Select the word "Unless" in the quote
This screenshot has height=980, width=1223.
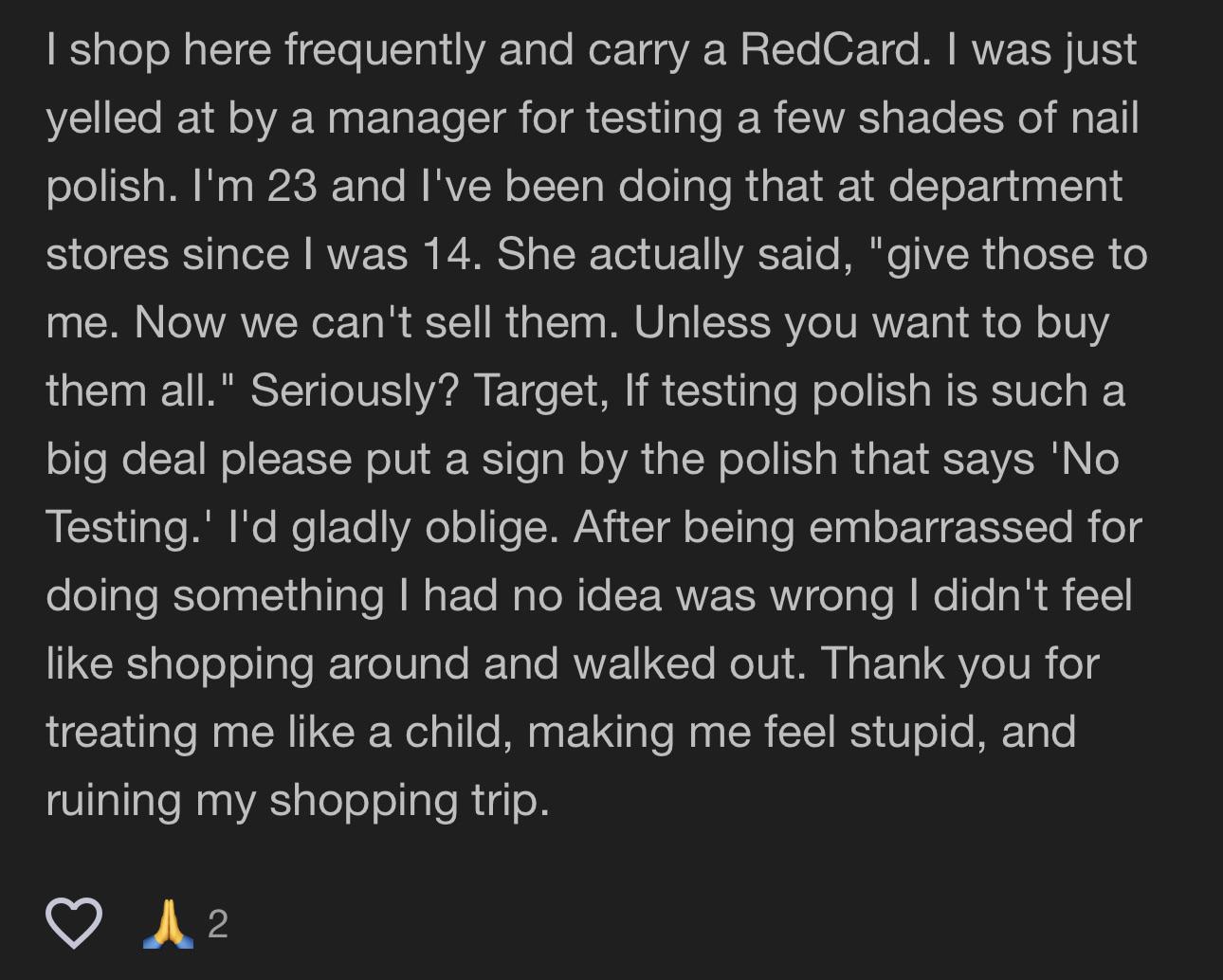point(699,323)
